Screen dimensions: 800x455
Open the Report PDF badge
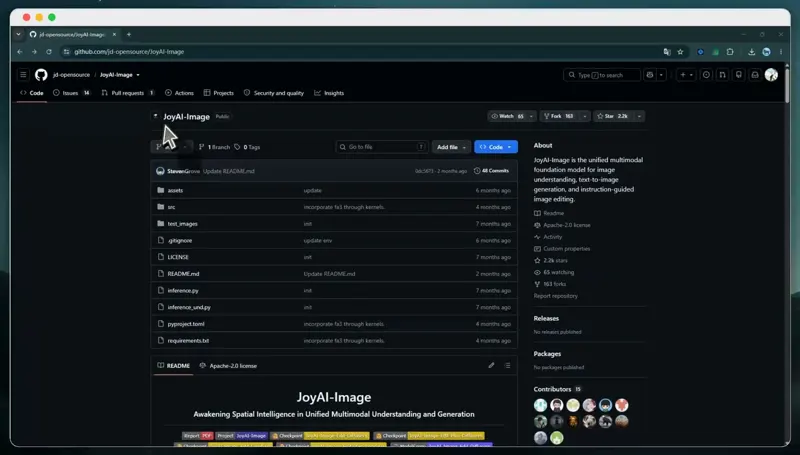(x=197, y=436)
